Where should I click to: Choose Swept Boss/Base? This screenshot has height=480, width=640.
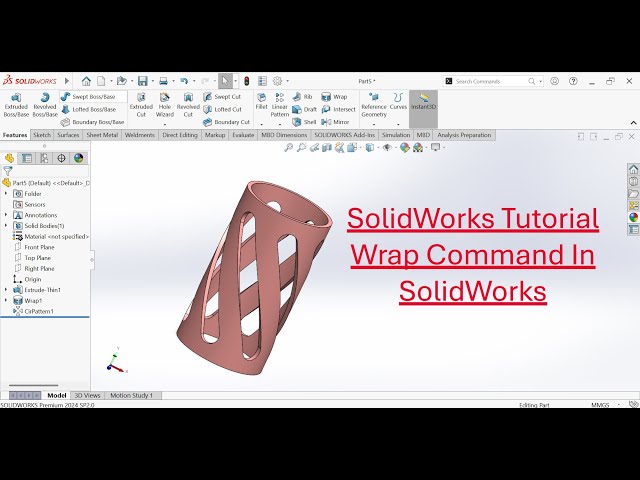pyautogui.click(x=88, y=97)
